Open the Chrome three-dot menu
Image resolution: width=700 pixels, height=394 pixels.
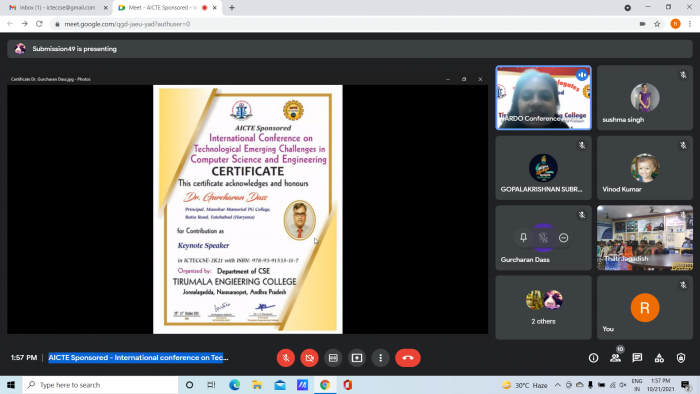click(690, 24)
